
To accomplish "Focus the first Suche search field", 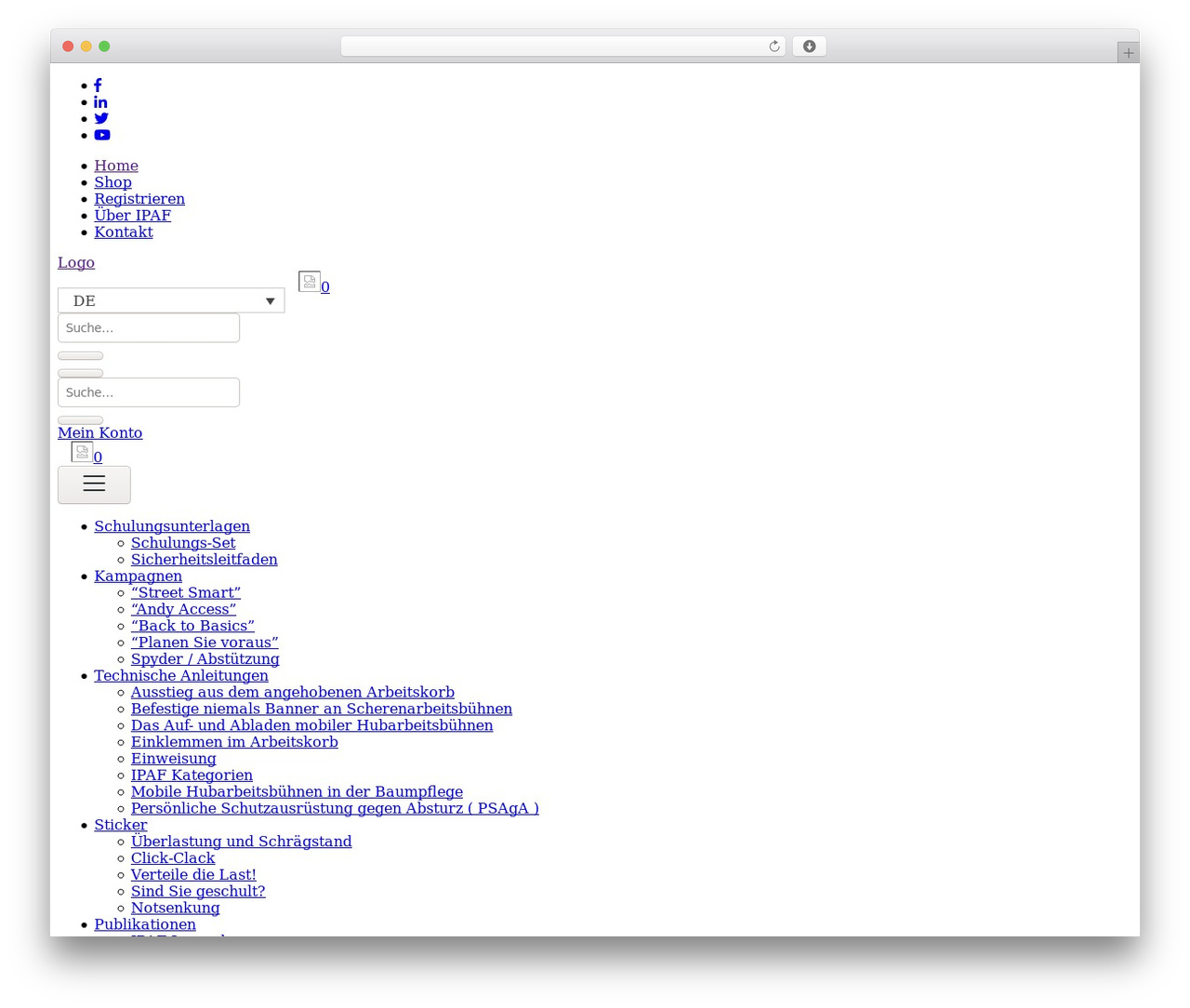I will pyautogui.click(x=149, y=328).
